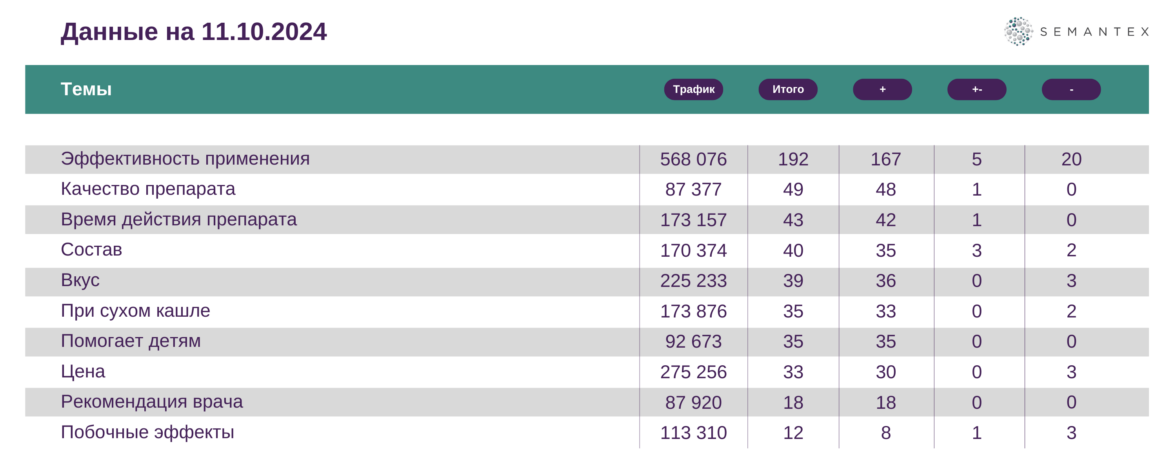
Task: Click the Время действия препарата row
Action: (178, 219)
